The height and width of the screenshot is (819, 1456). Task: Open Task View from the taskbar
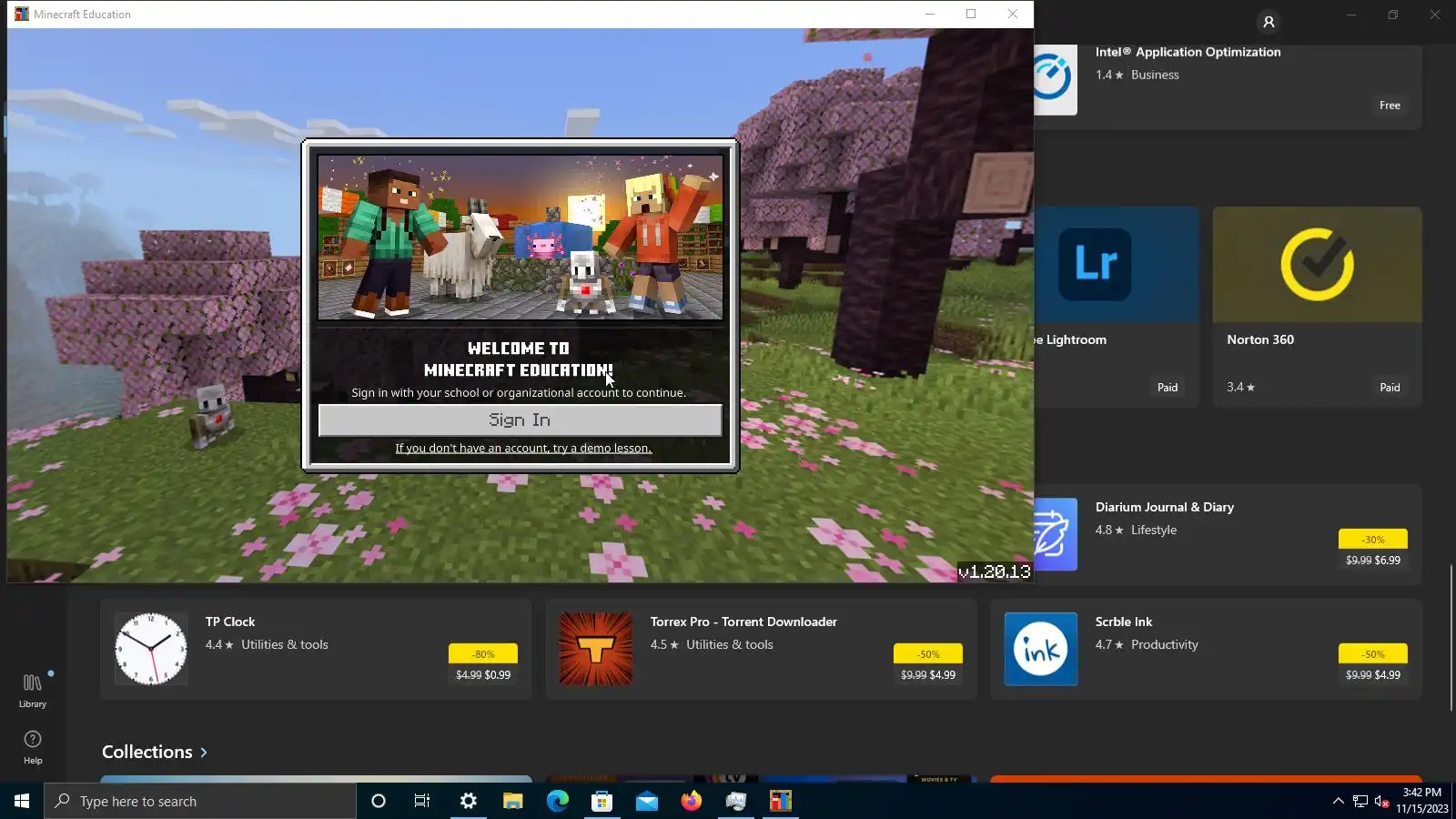(x=422, y=801)
